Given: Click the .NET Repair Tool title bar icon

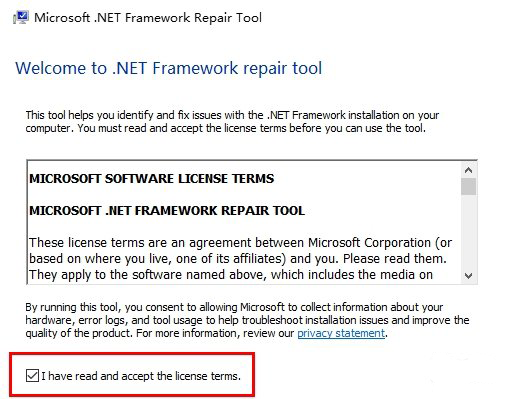Looking at the screenshot, I should point(21,17).
